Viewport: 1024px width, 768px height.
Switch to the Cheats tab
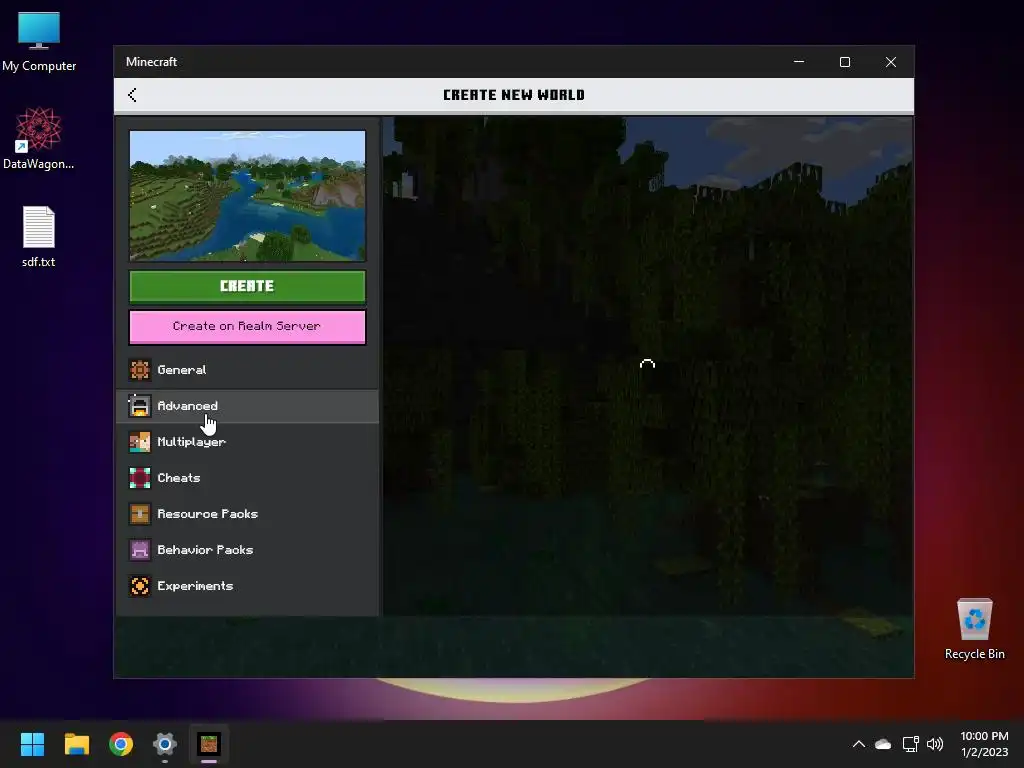[x=248, y=478]
